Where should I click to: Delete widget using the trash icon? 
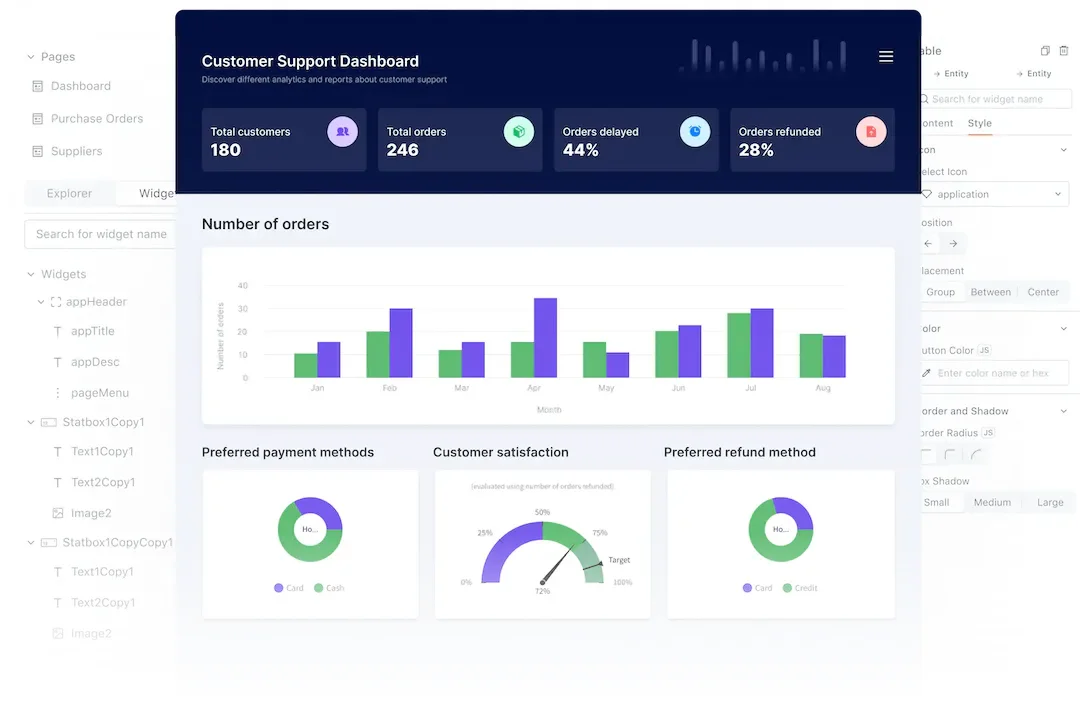click(1063, 51)
